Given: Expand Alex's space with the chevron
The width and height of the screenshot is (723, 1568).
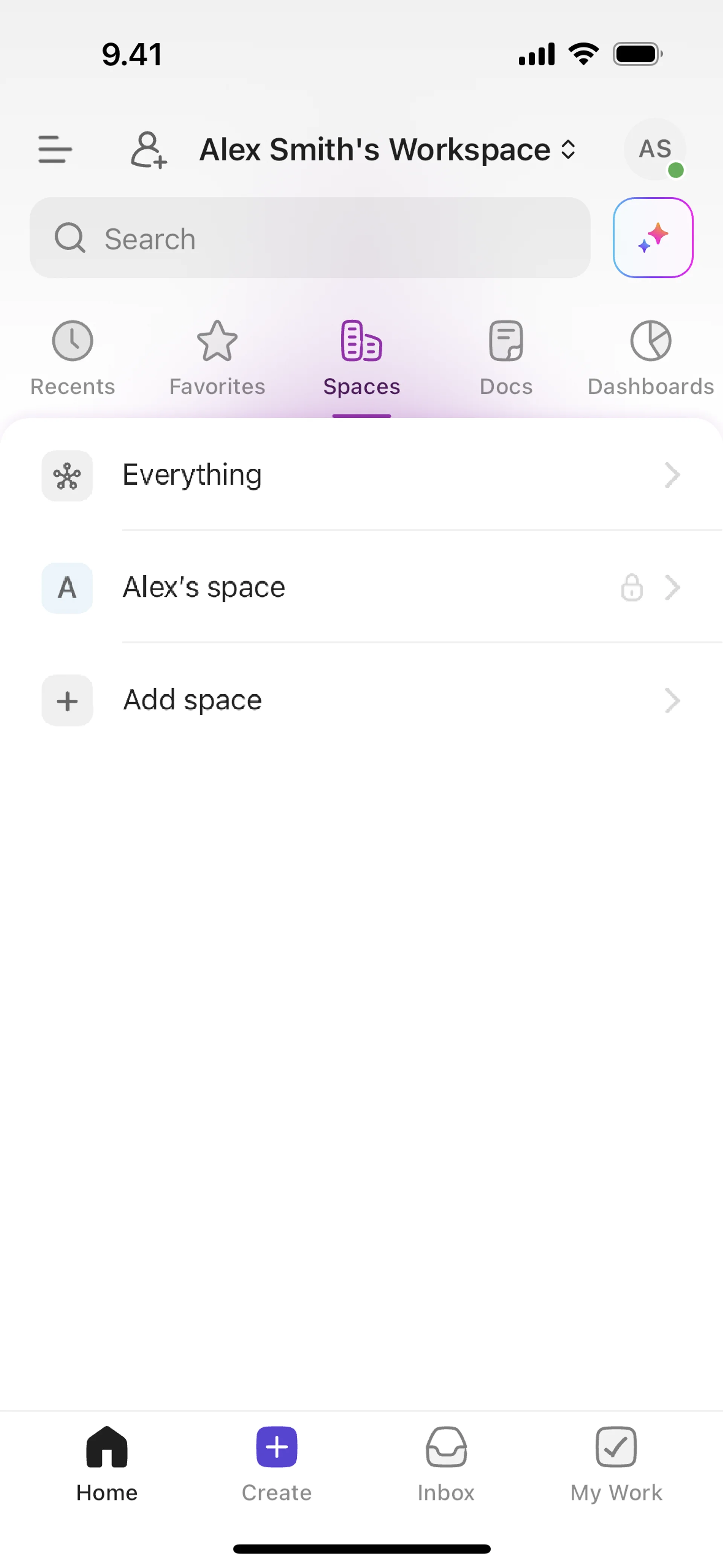Looking at the screenshot, I should coord(672,588).
